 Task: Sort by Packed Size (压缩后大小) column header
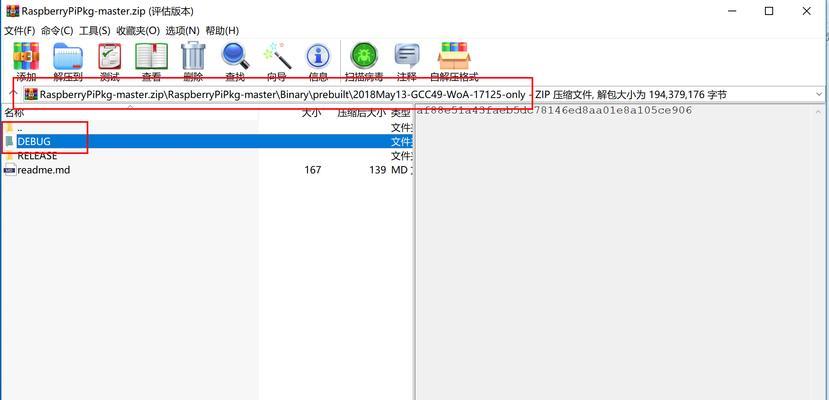pyautogui.click(x=362, y=113)
